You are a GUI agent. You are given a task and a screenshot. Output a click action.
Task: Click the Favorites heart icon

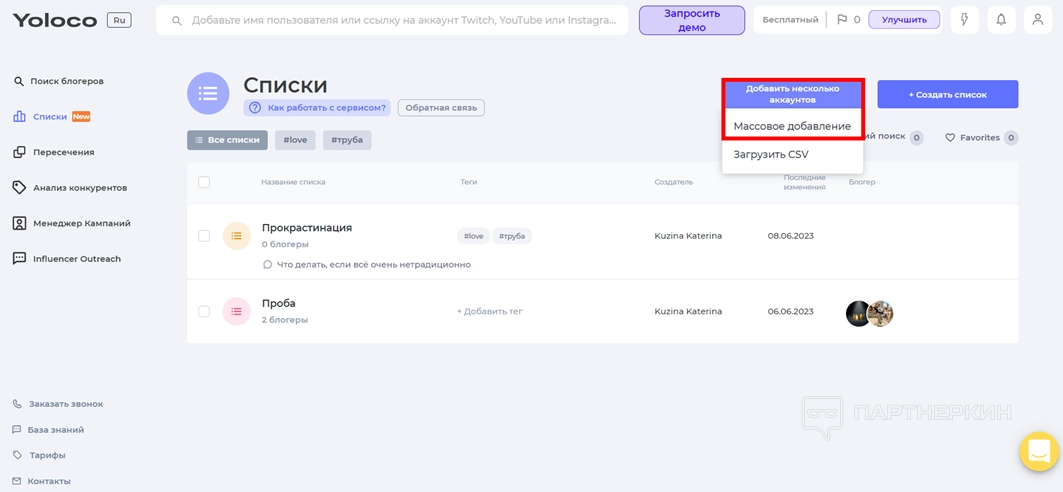click(950, 138)
